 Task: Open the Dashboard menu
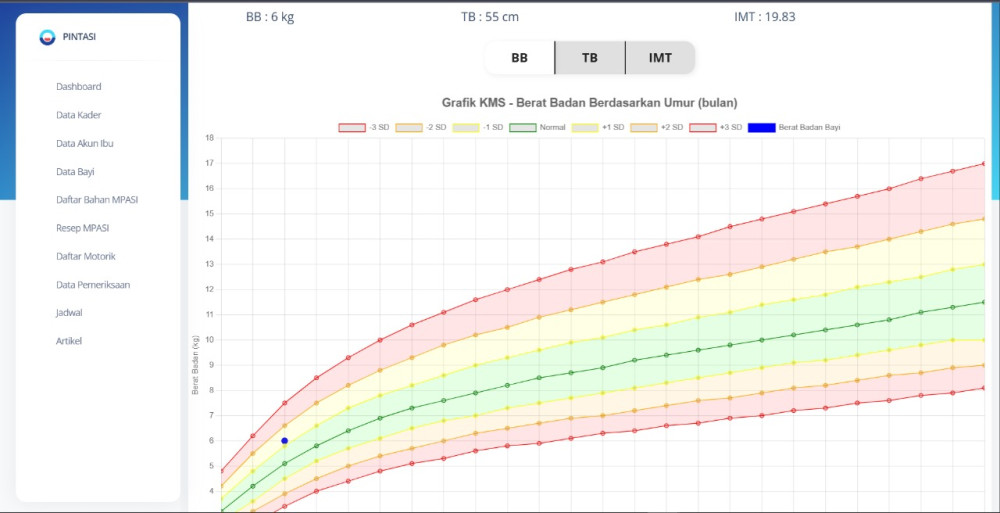(78, 87)
